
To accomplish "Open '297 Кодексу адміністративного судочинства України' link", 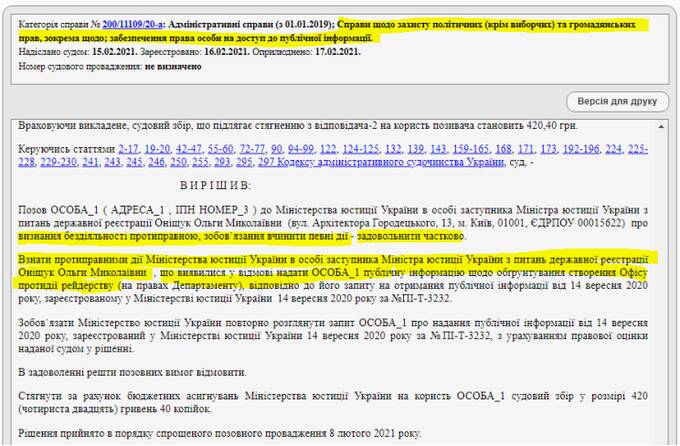I will pyautogui.click(x=381, y=162).
